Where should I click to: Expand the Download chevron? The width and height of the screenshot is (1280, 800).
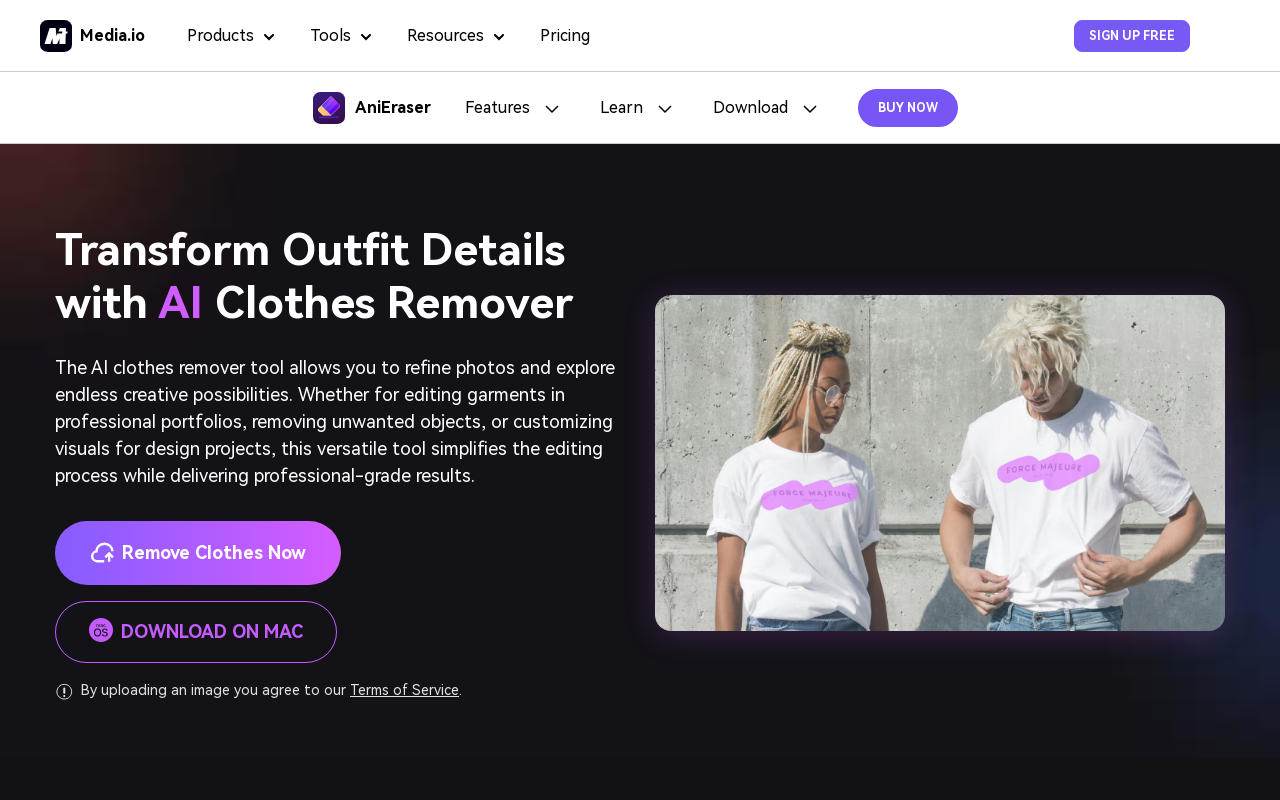(x=810, y=109)
